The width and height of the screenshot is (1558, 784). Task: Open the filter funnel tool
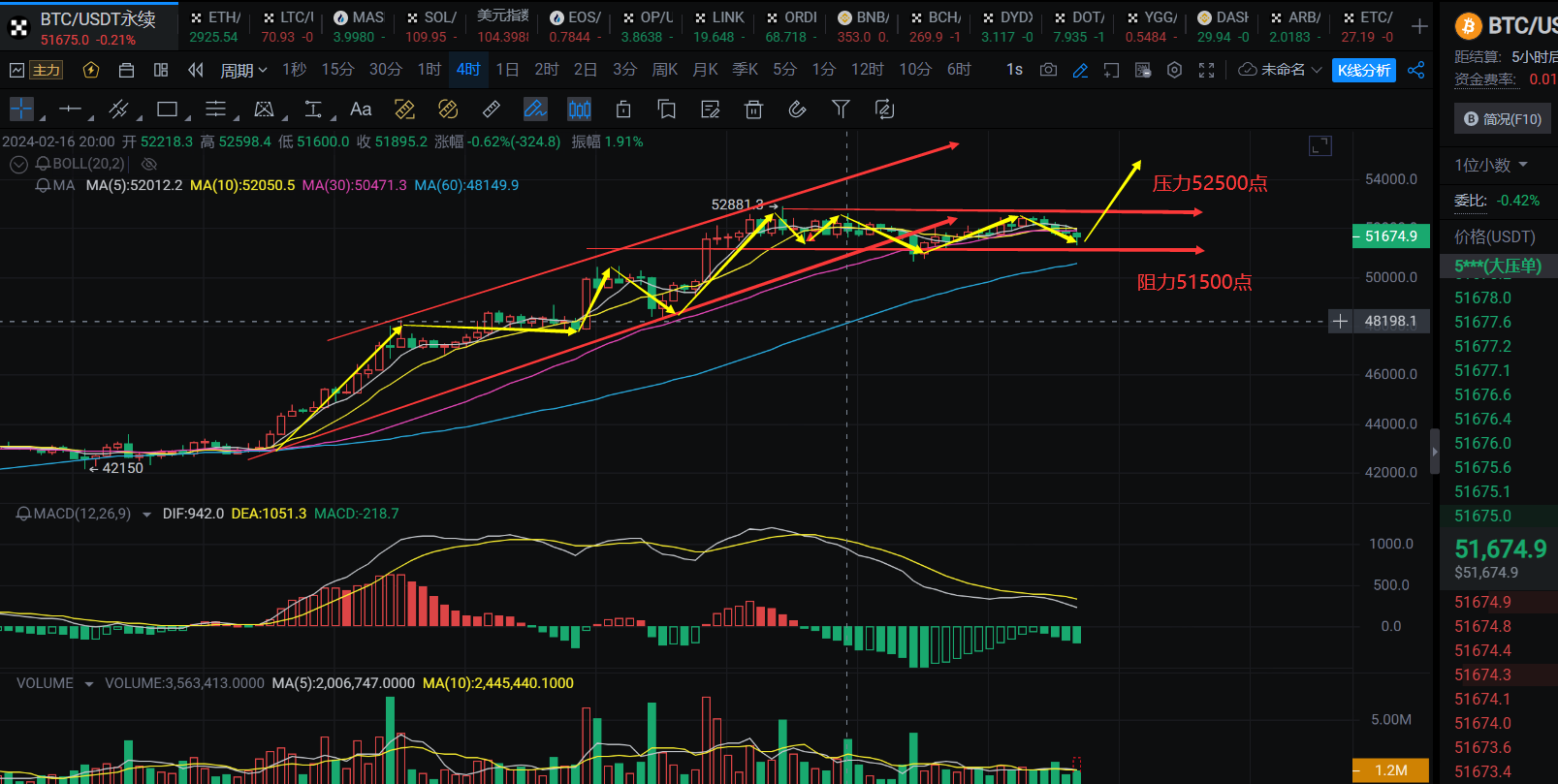click(x=841, y=110)
